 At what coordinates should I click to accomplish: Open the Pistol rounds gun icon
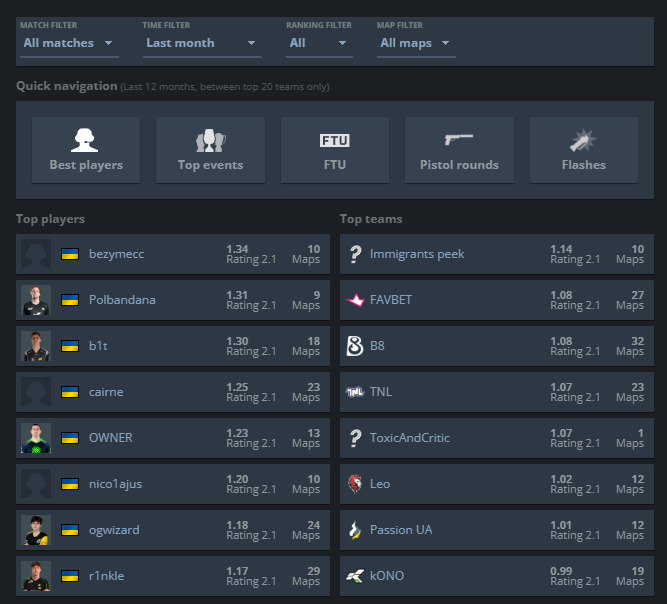point(459,139)
